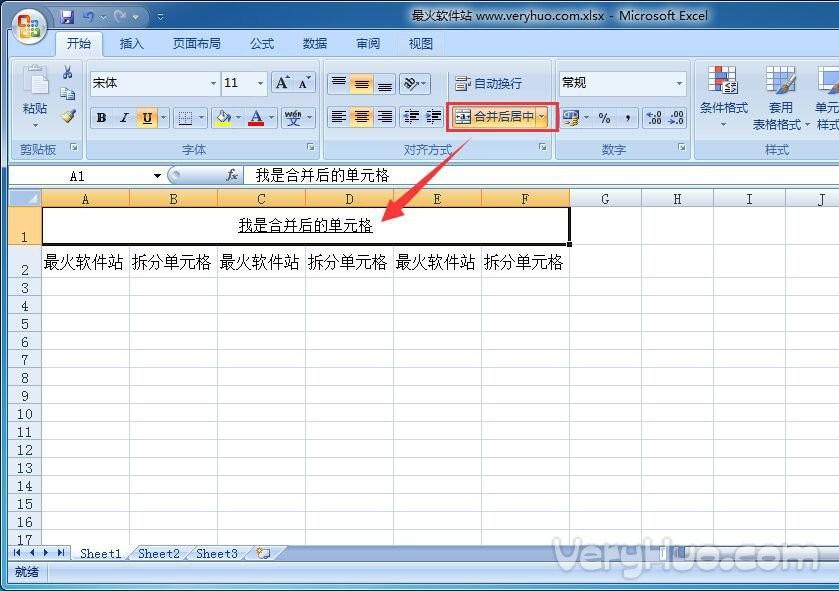839x591 pixels.
Task: Copy selection using copy icon
Action: (67, 94)
